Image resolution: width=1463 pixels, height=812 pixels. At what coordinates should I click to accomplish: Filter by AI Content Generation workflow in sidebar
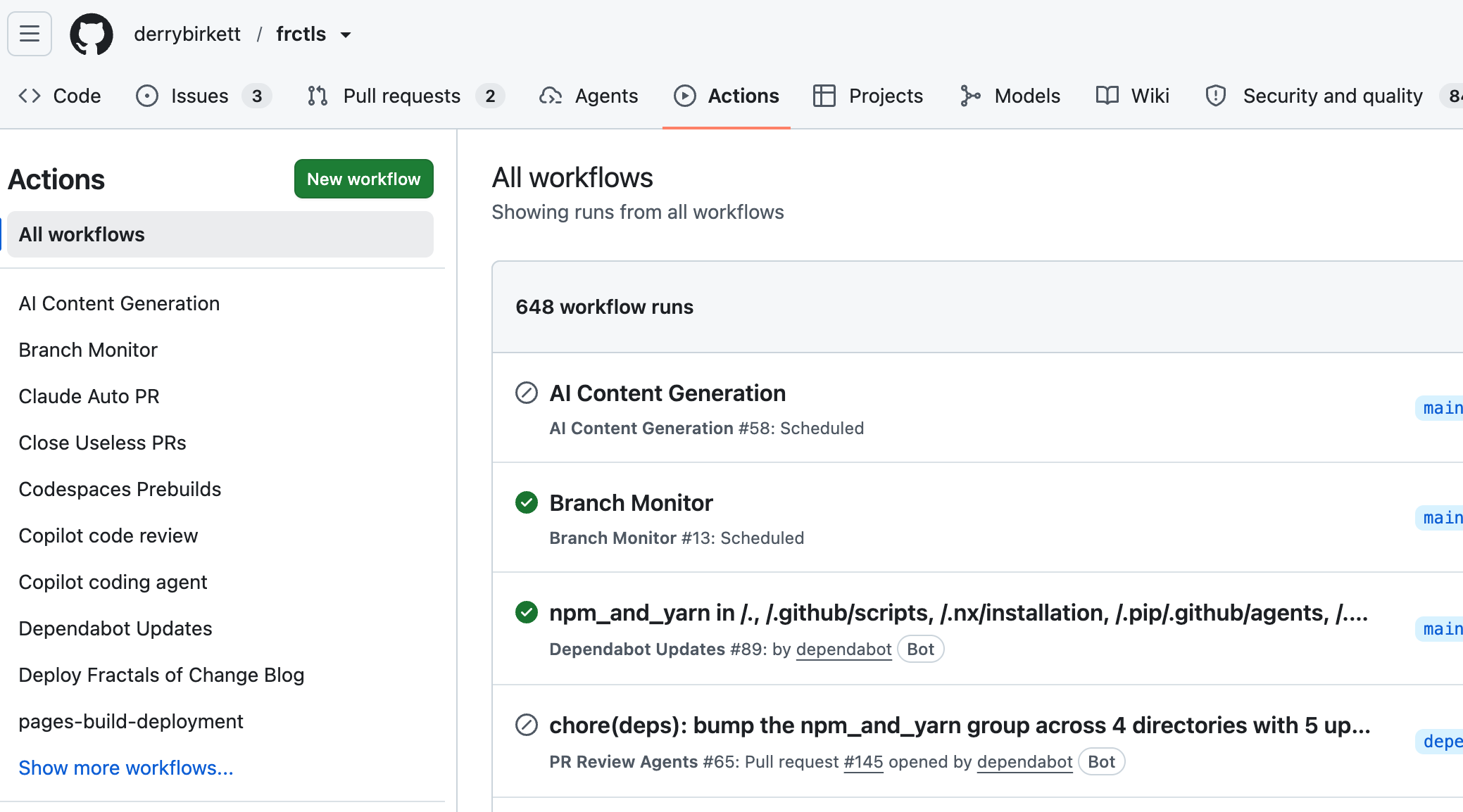[x=119, y=303]
